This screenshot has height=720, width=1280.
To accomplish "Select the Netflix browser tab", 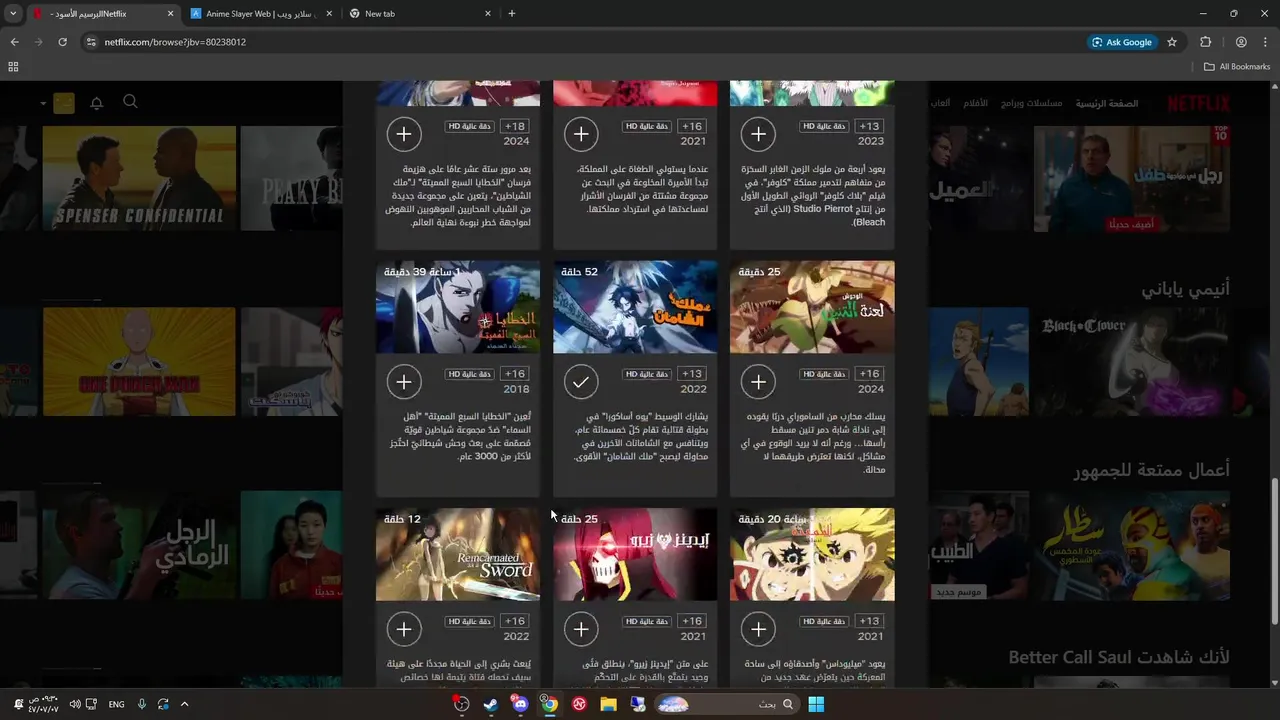I will point(102,14).
